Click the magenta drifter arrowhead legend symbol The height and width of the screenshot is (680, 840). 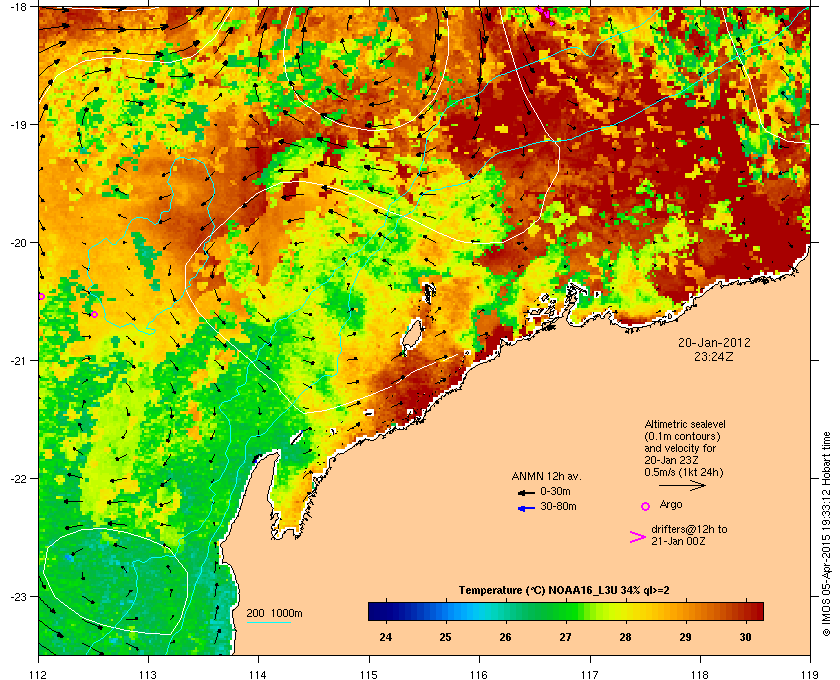pyautogui.click(x=638, y=537)
